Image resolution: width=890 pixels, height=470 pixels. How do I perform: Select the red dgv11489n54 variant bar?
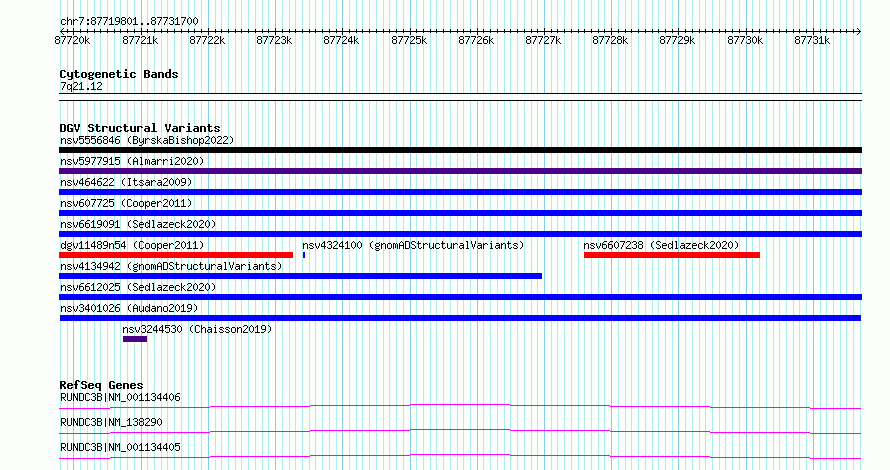pyautogui.click(x=176, y=255)
